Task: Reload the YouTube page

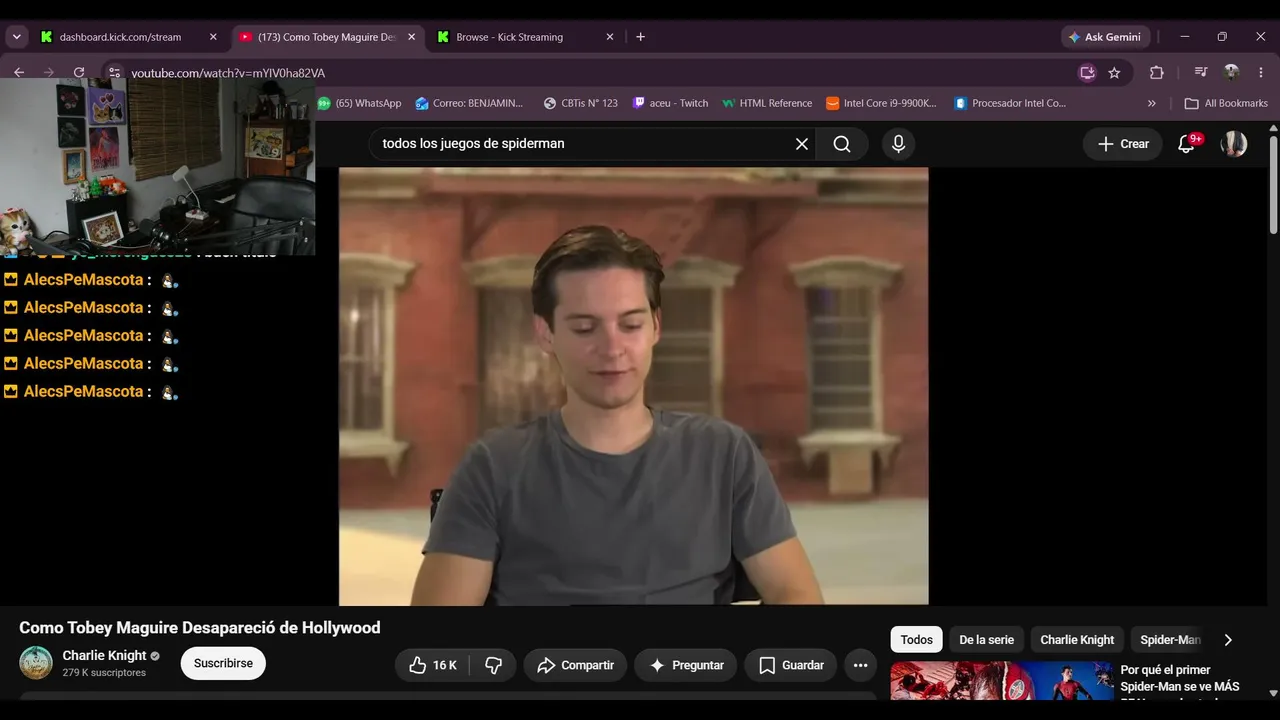Action: tap(79, 73)
